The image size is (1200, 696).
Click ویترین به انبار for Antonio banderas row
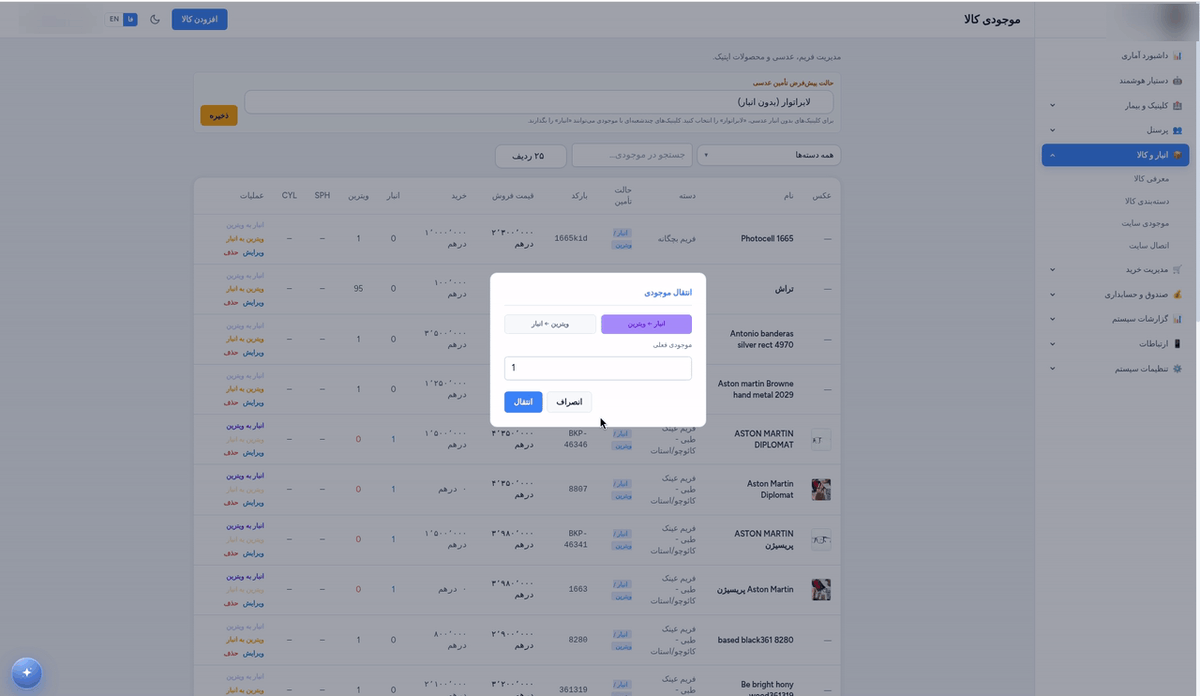pyautogui.click(x=245, y=340)
